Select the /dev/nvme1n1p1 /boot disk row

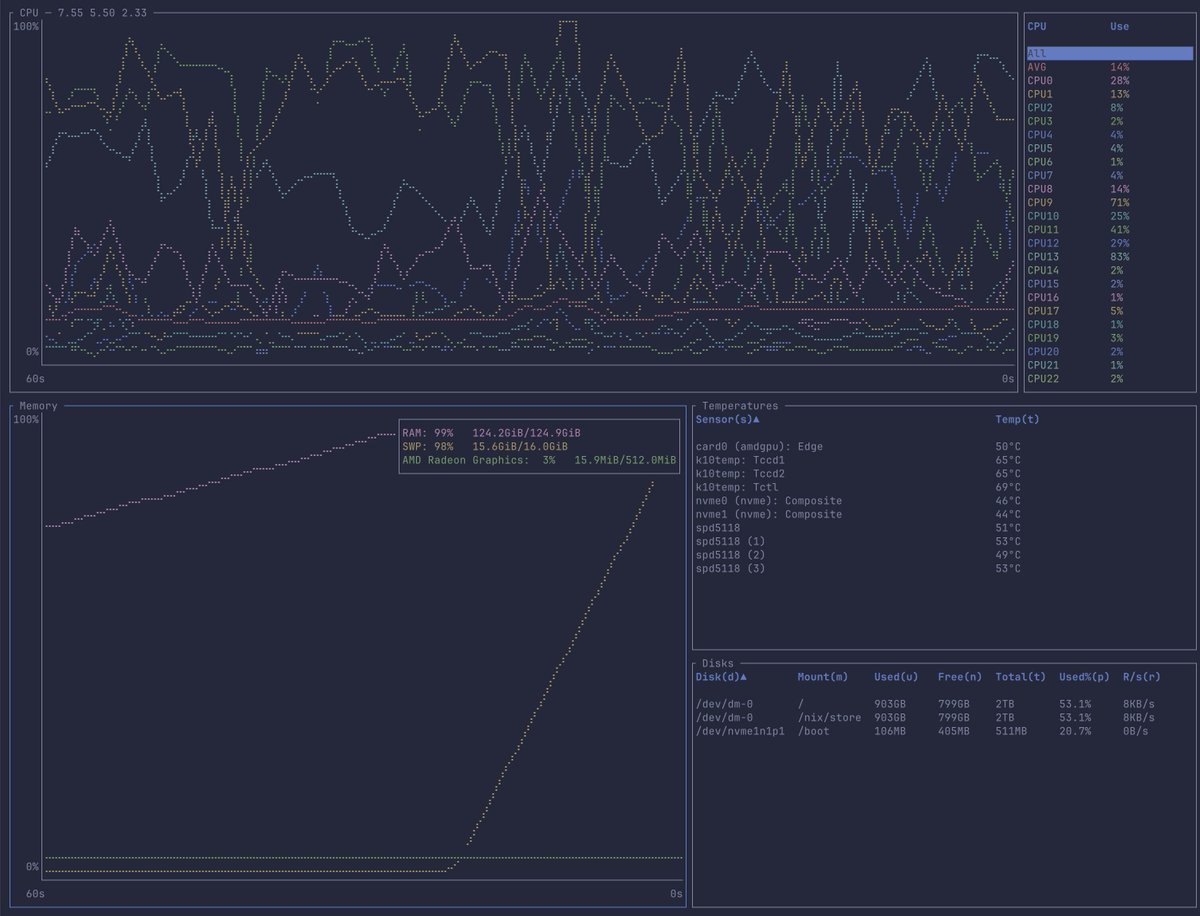[943, 731]
